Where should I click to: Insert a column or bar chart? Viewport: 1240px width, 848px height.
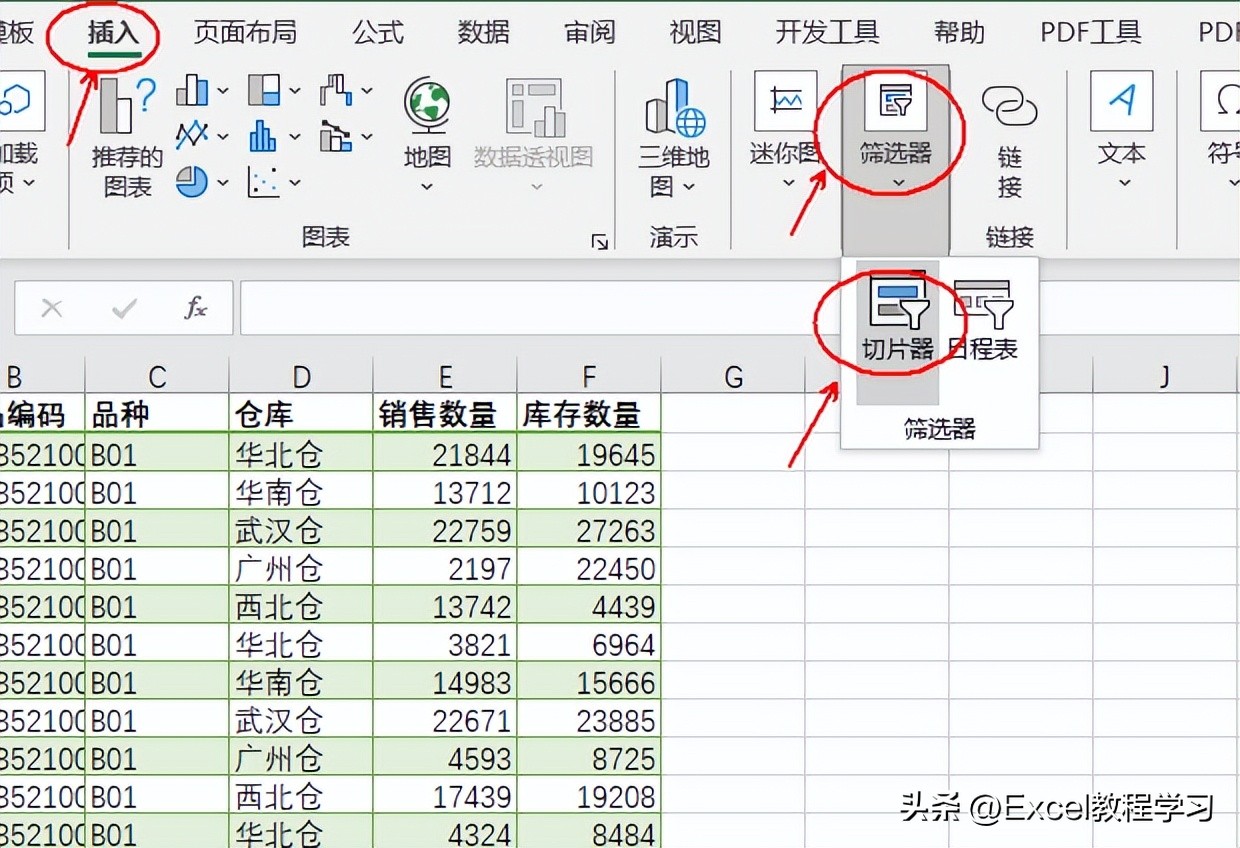(x=192, y=91)
